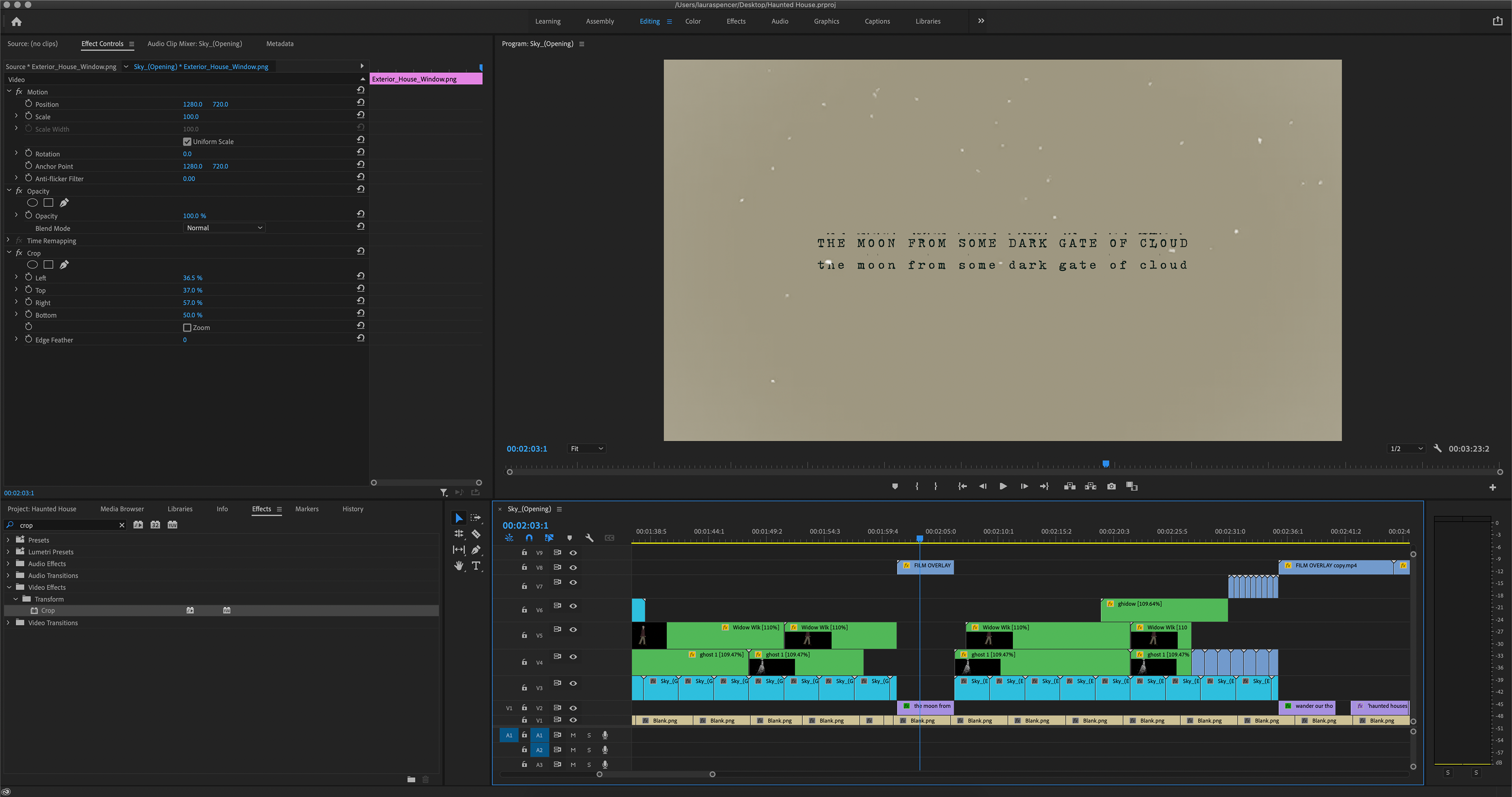1512x797 pixels.
Task: Open Timeline Display Settings wrench
Action: coord(589,538)
